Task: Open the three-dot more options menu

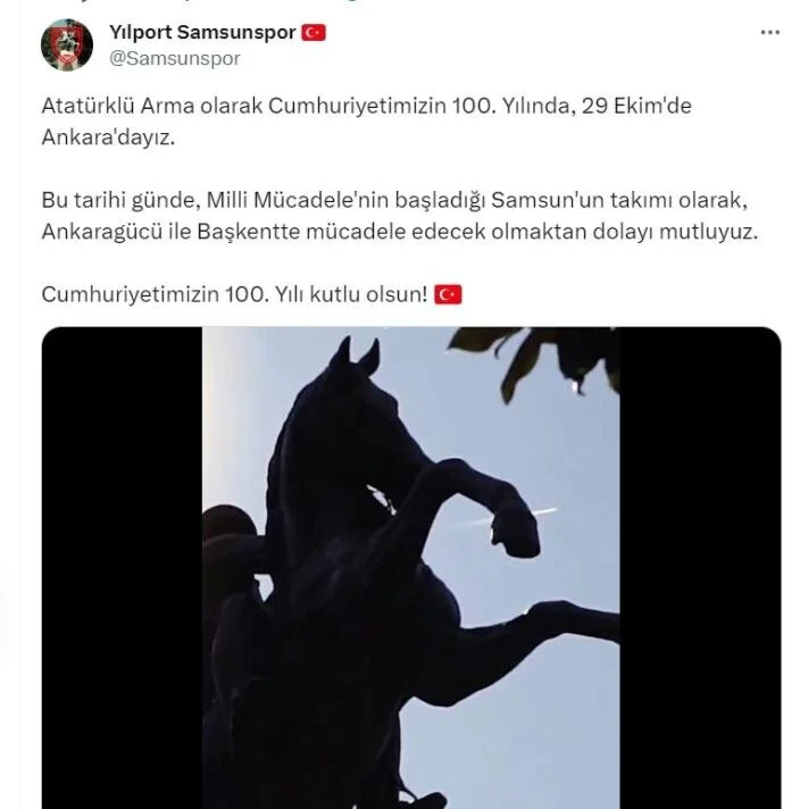Action: pyautogui.click(x=770, y=33)
